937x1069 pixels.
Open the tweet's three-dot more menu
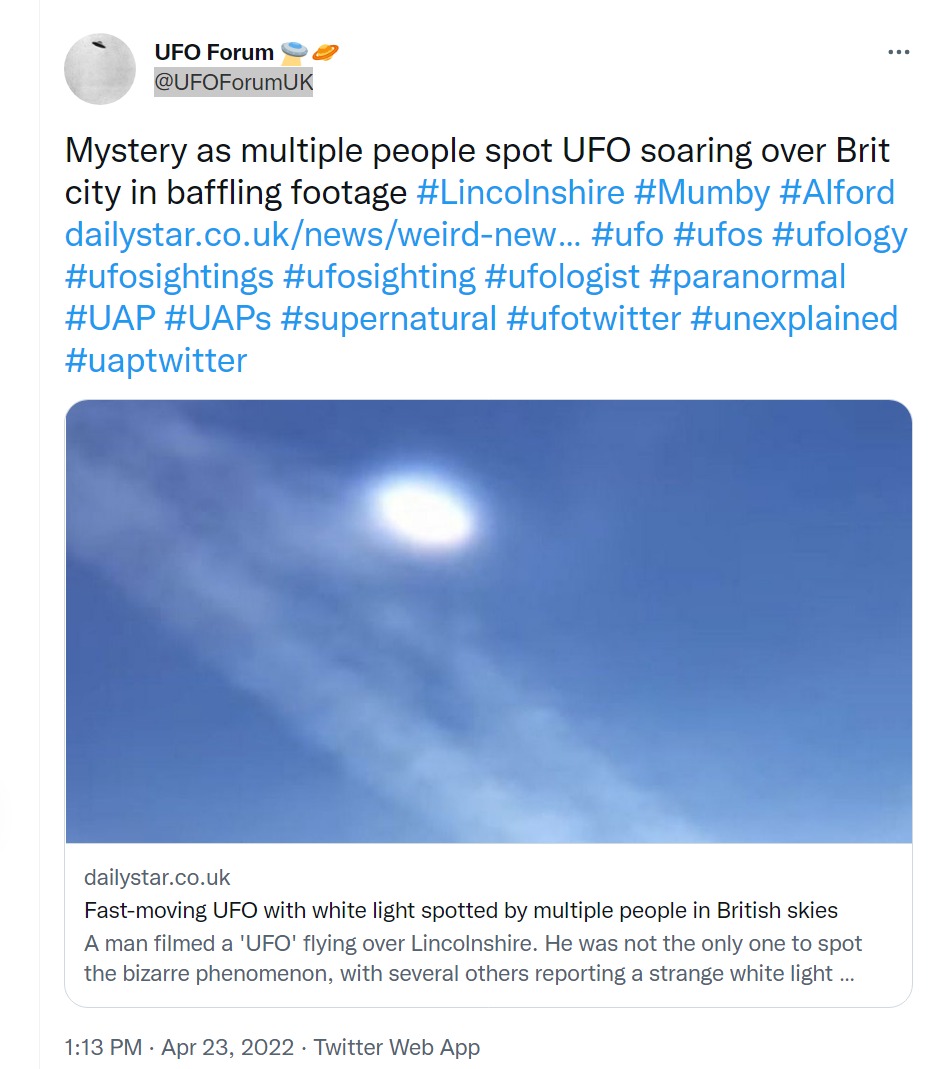point(898,53)
